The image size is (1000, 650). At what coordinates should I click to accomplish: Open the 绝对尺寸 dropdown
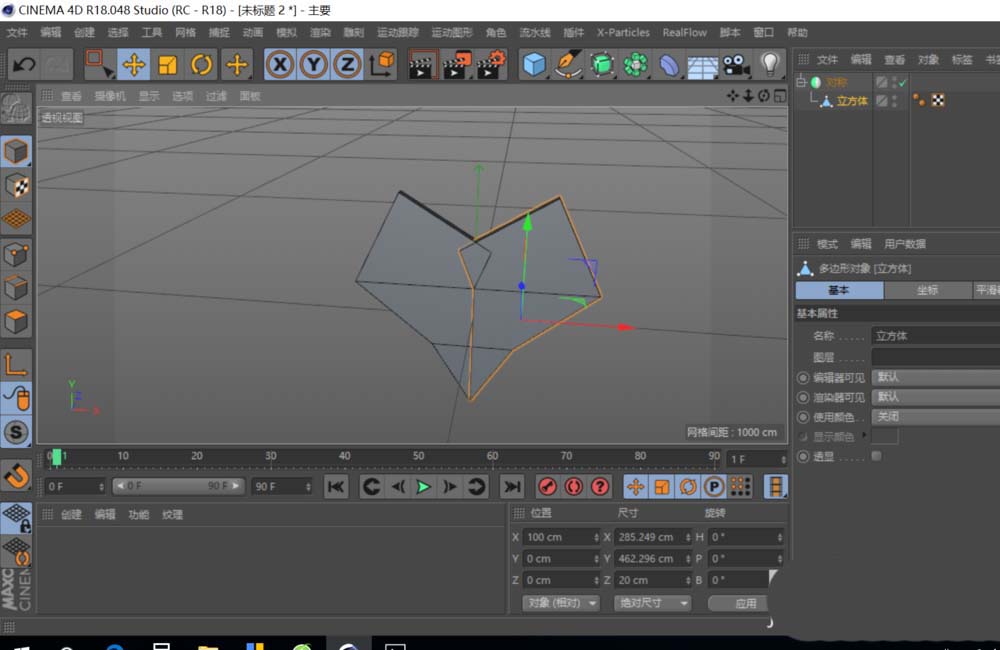651,603
